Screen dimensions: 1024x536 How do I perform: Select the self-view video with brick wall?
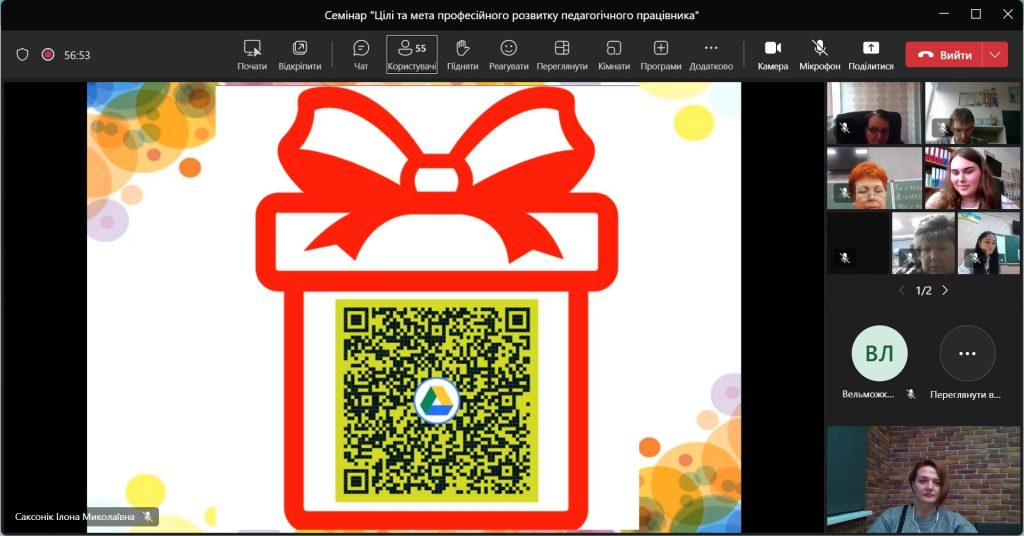(923, 479)
